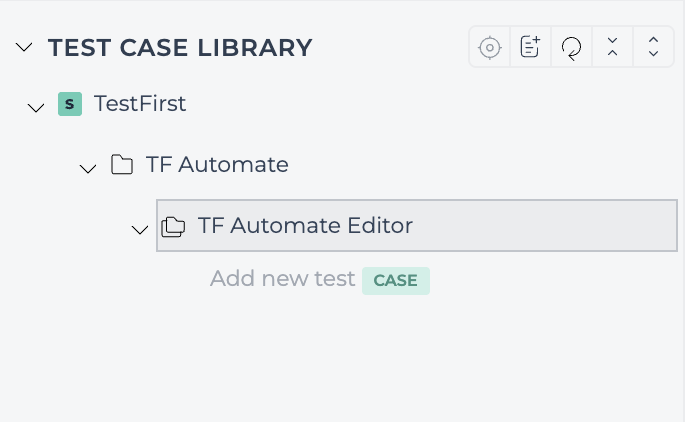Collapse all tree nodes via inward arrows icon

613,47
